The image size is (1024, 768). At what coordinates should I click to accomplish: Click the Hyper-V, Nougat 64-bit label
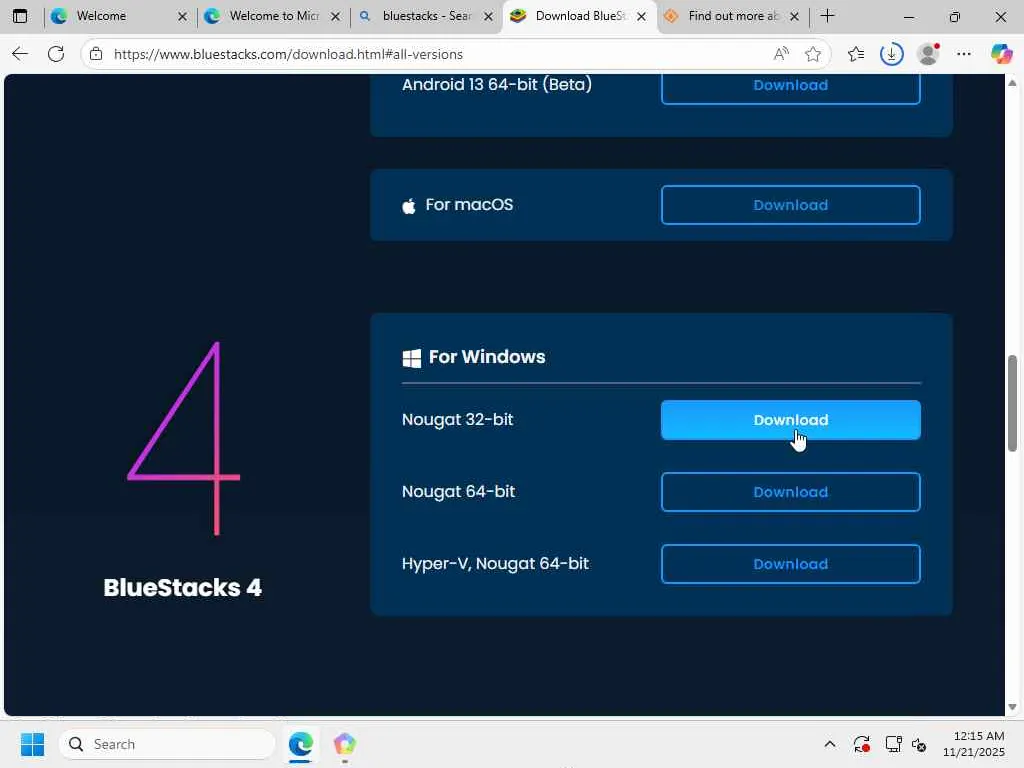[495, 564]
